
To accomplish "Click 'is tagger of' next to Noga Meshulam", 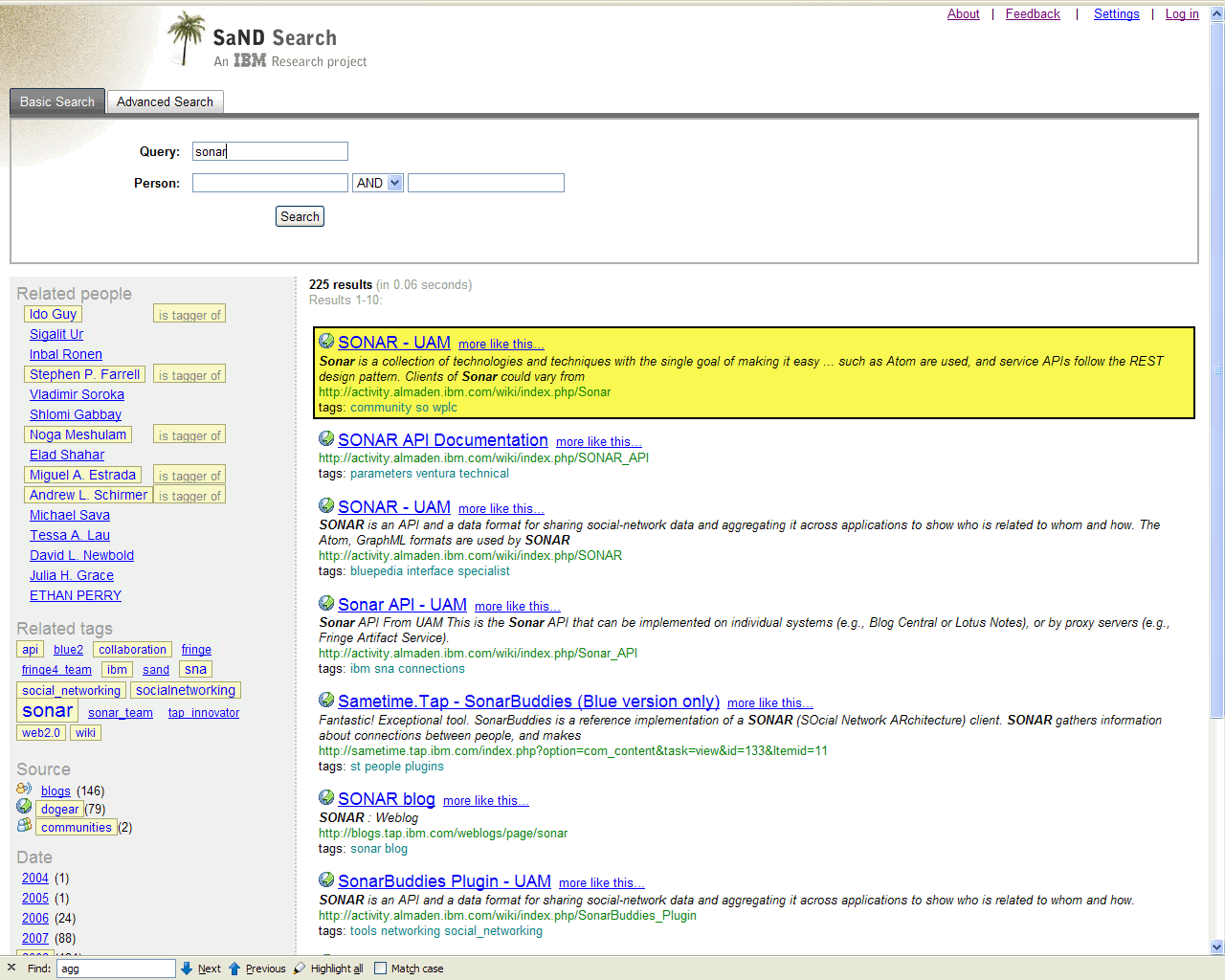I will coord(189,435).
